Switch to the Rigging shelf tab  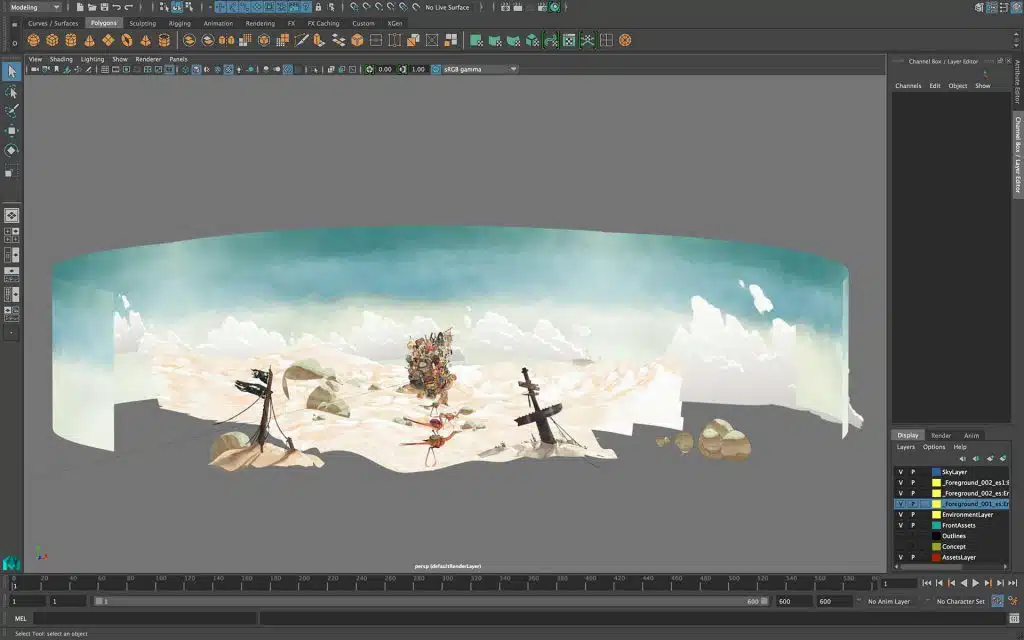click(180, 23)
